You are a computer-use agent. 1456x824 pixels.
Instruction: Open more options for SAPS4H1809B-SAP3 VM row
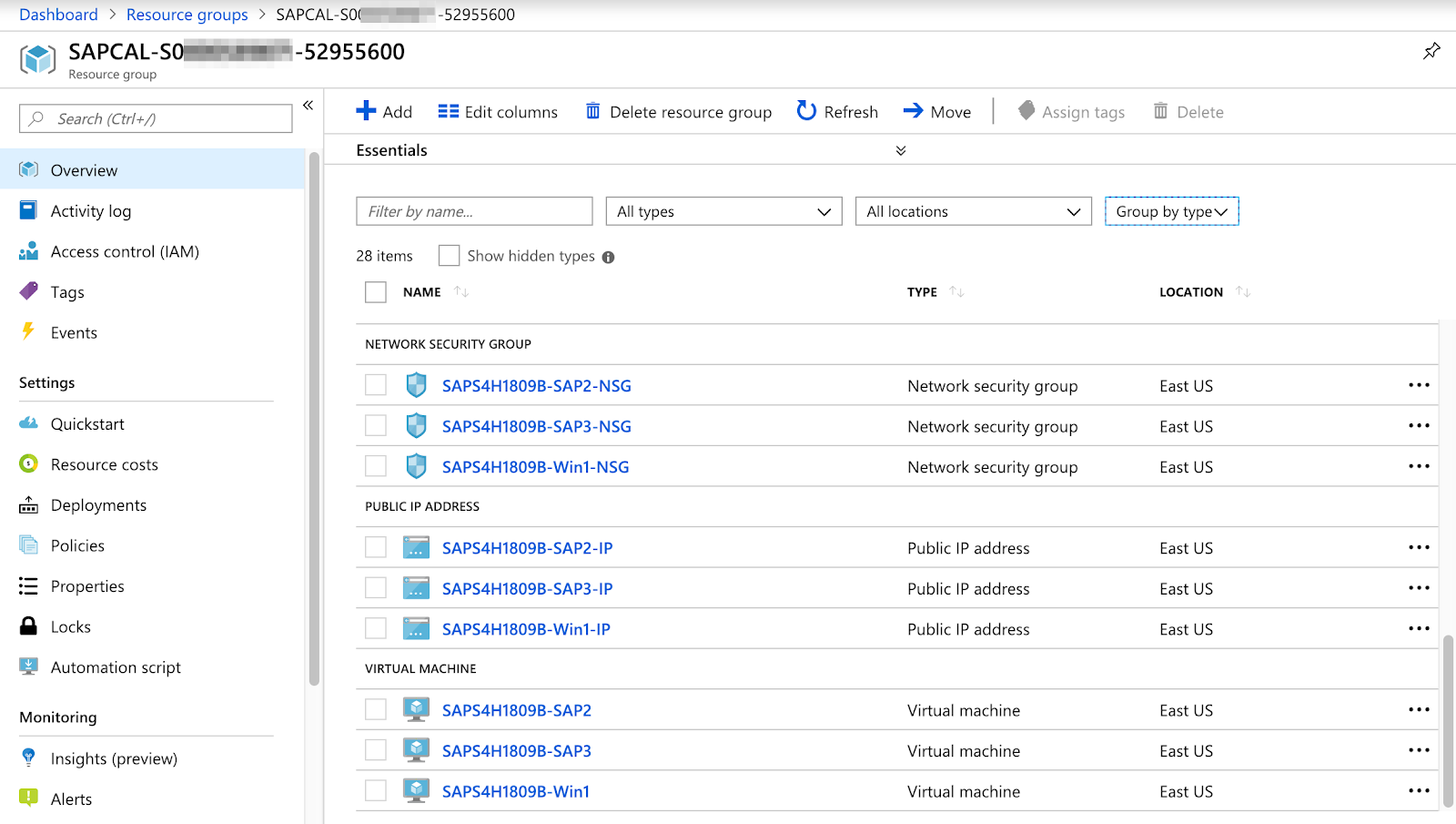coord(1419,749)
